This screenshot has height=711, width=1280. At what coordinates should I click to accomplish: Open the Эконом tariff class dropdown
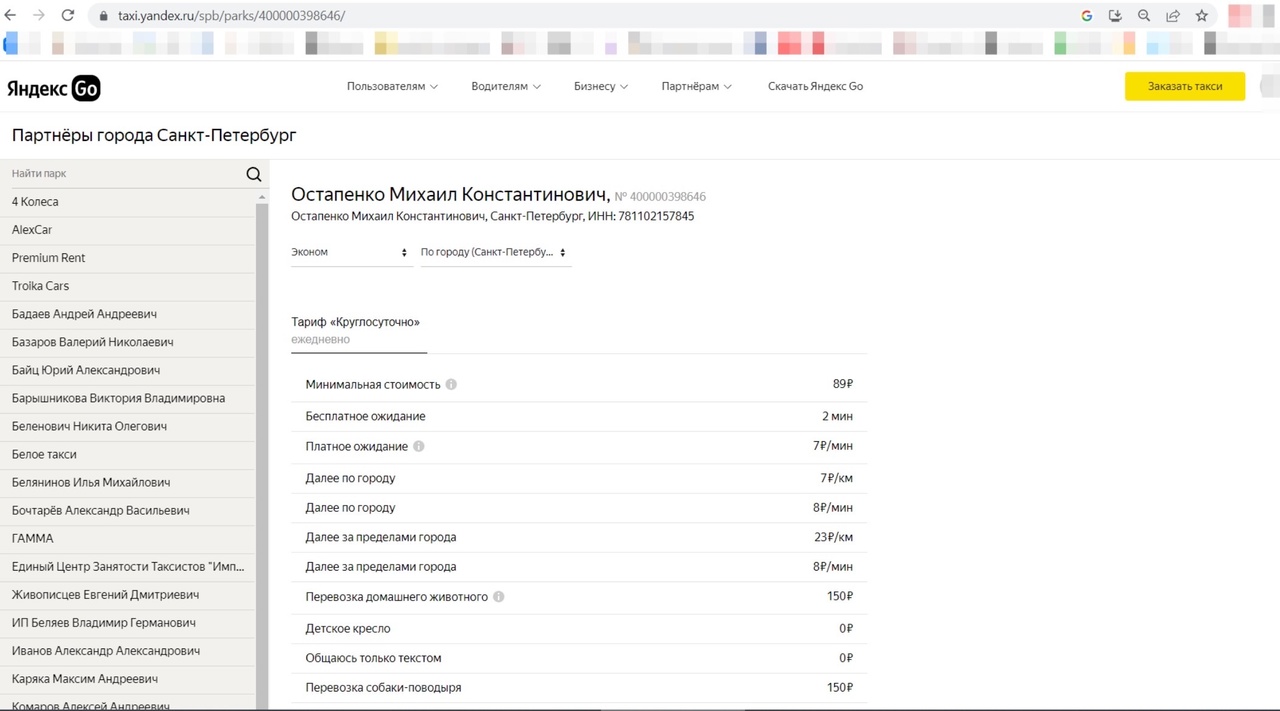coord(350,252)
